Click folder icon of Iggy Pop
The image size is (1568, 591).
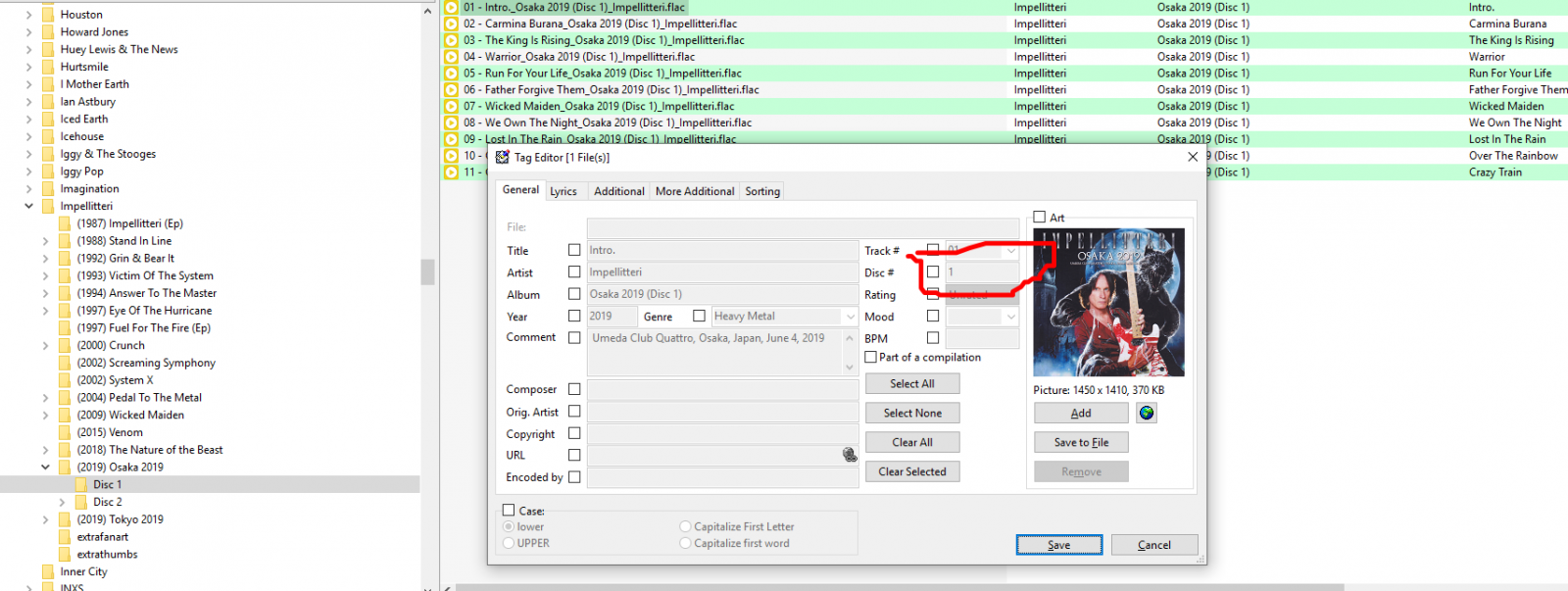point(48,171)
